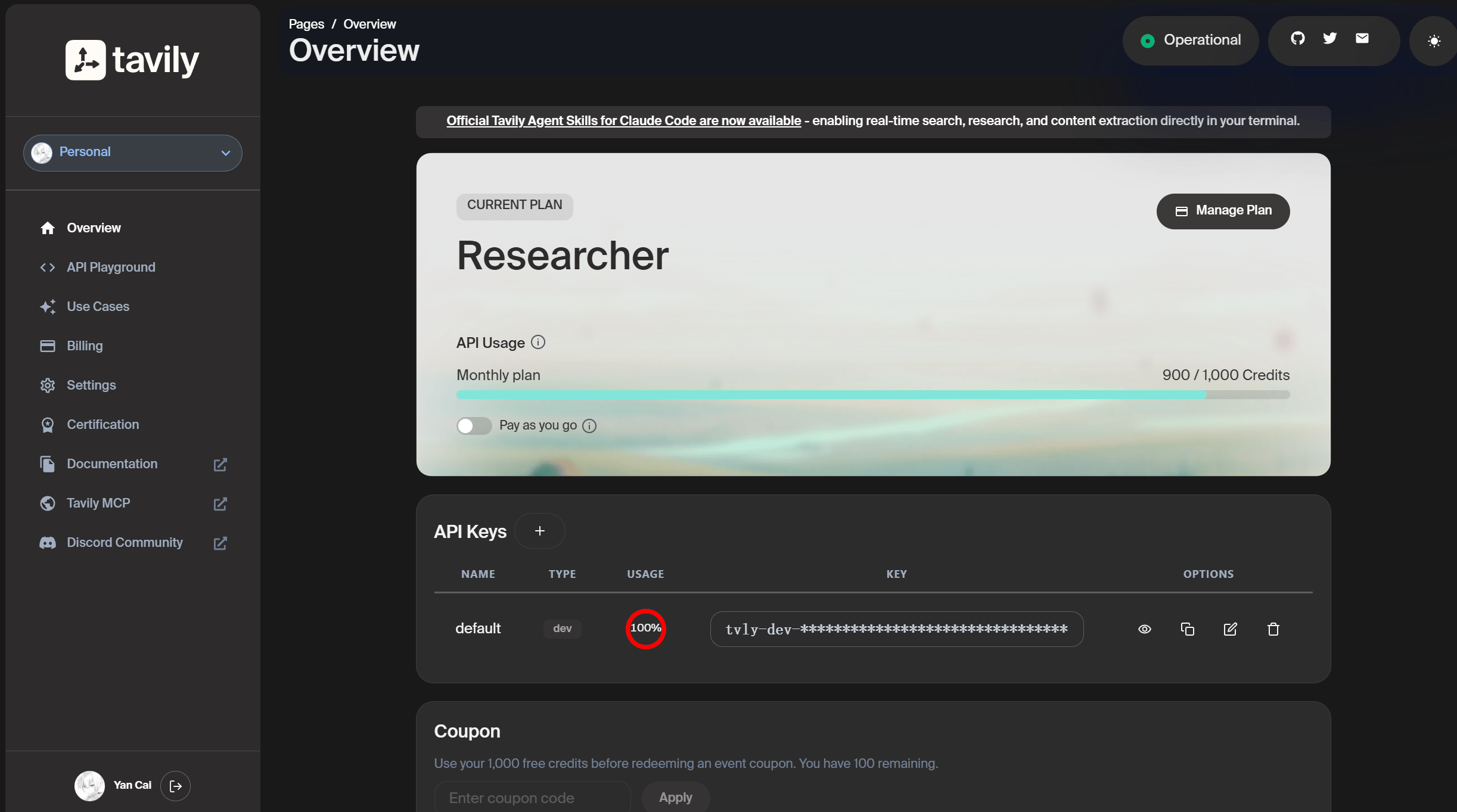
Task: Focus the Enter coupon code field
Action: [x=532, y=797]
